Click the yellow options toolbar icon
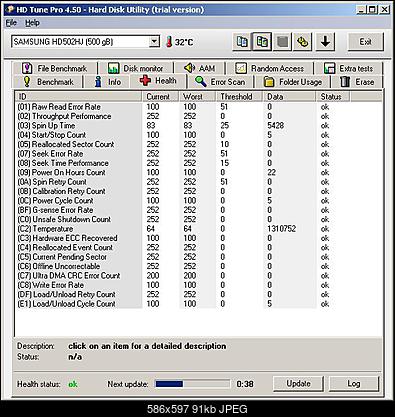 [303, 42]
